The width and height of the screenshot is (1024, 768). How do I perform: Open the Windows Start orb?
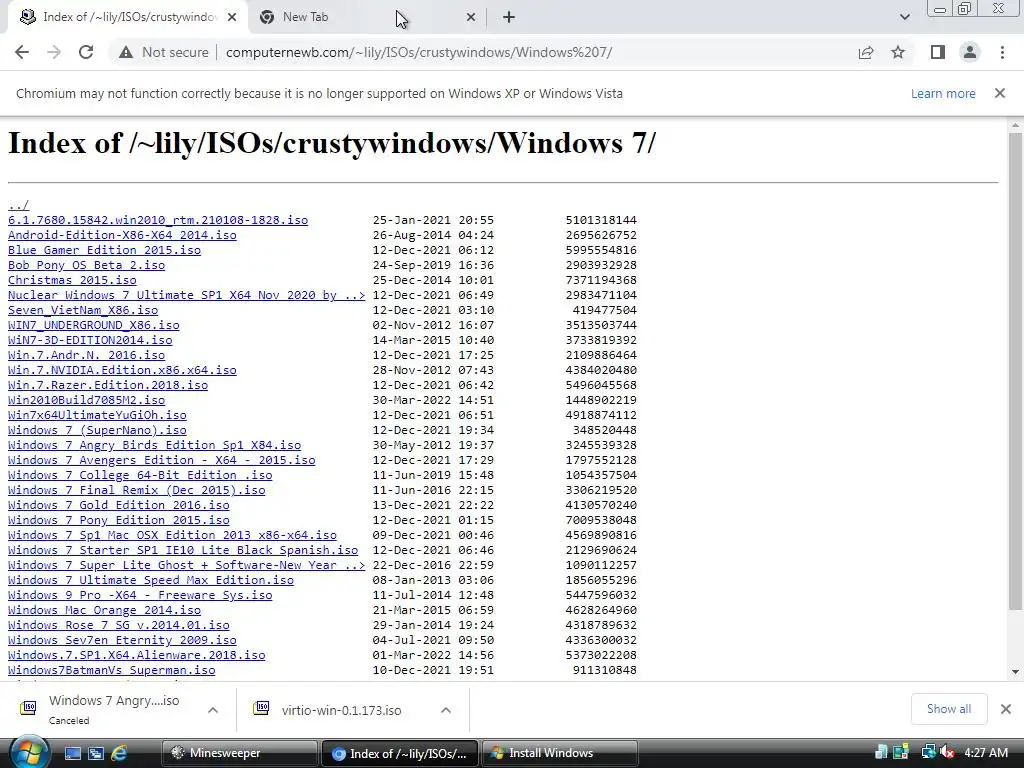(28, 753)
